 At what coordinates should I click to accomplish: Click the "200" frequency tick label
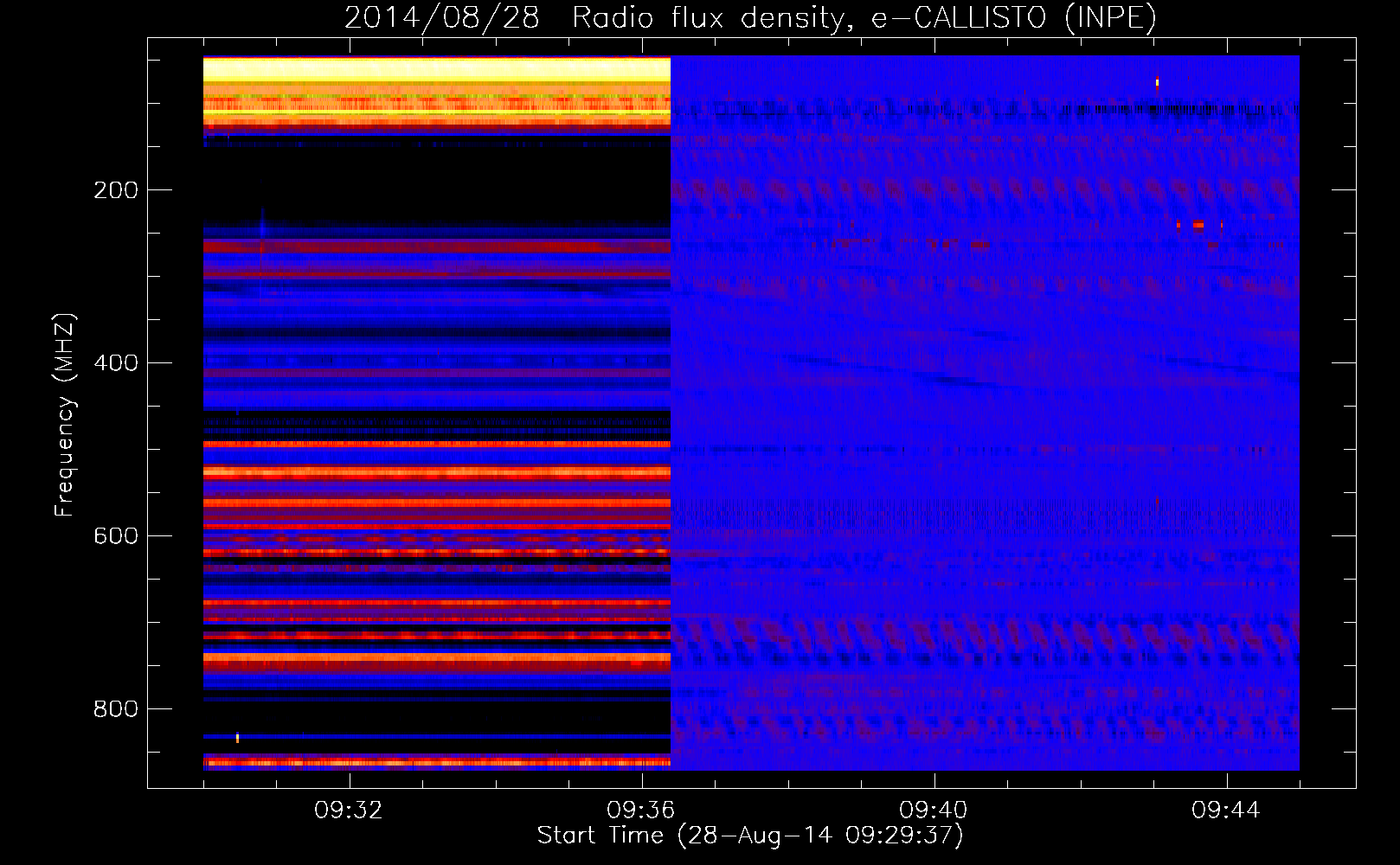pos(116,190)
